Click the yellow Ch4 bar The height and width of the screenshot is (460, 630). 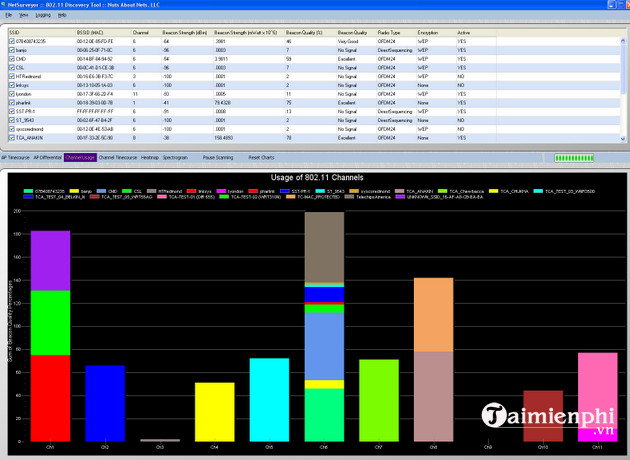[x=215, y=412]
